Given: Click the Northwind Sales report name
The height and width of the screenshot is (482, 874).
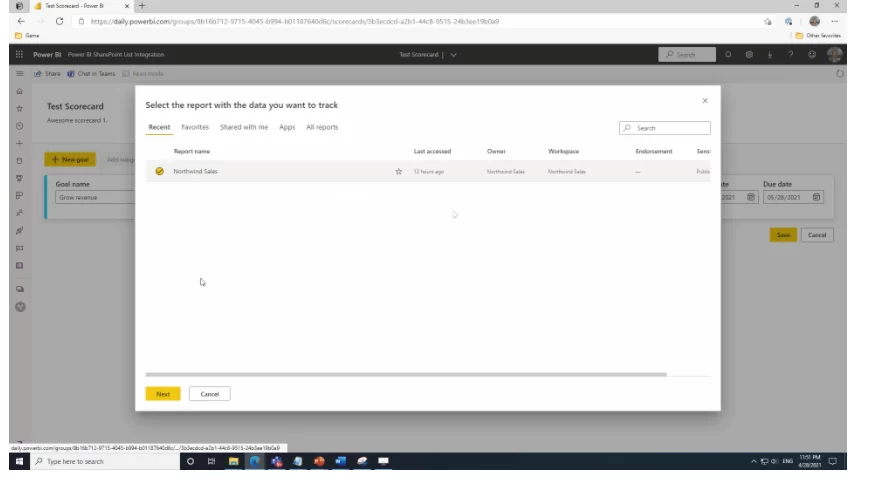Looking at the screenshot, I should [x=195, y=172].
